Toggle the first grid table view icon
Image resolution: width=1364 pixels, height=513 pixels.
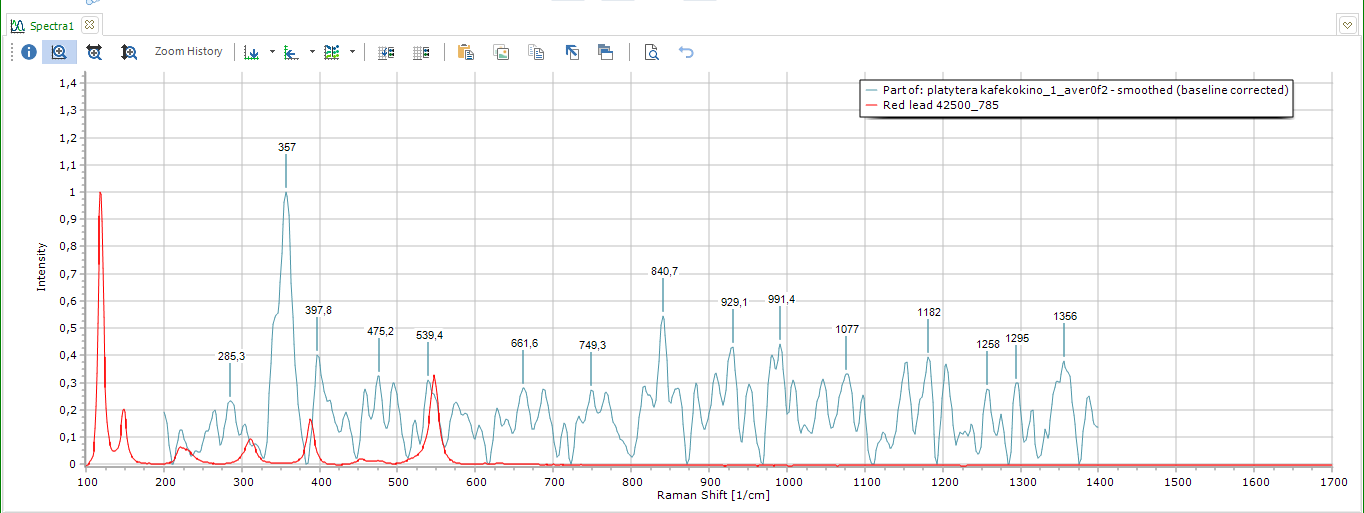(386, 52)
